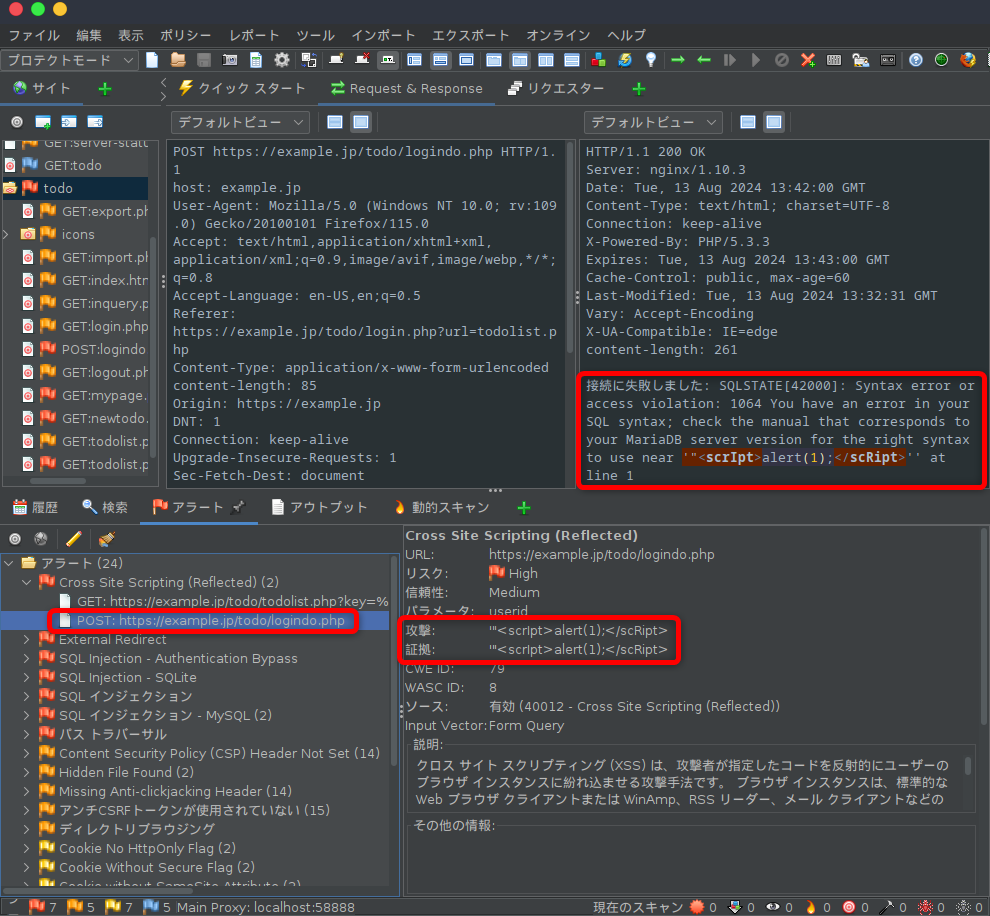
Task: Open the レポート menu
Action: click(x=254, y=35)
